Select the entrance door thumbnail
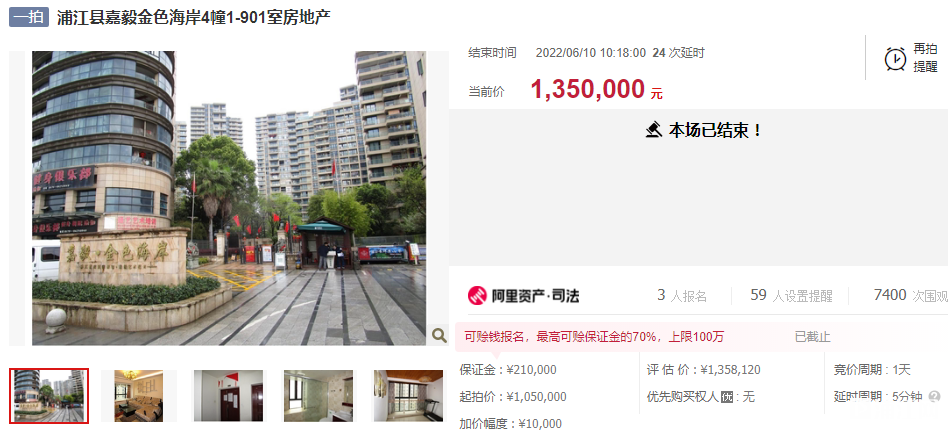Image resolution: width=948 pixels, height=437 pixels. coord(229,396)
